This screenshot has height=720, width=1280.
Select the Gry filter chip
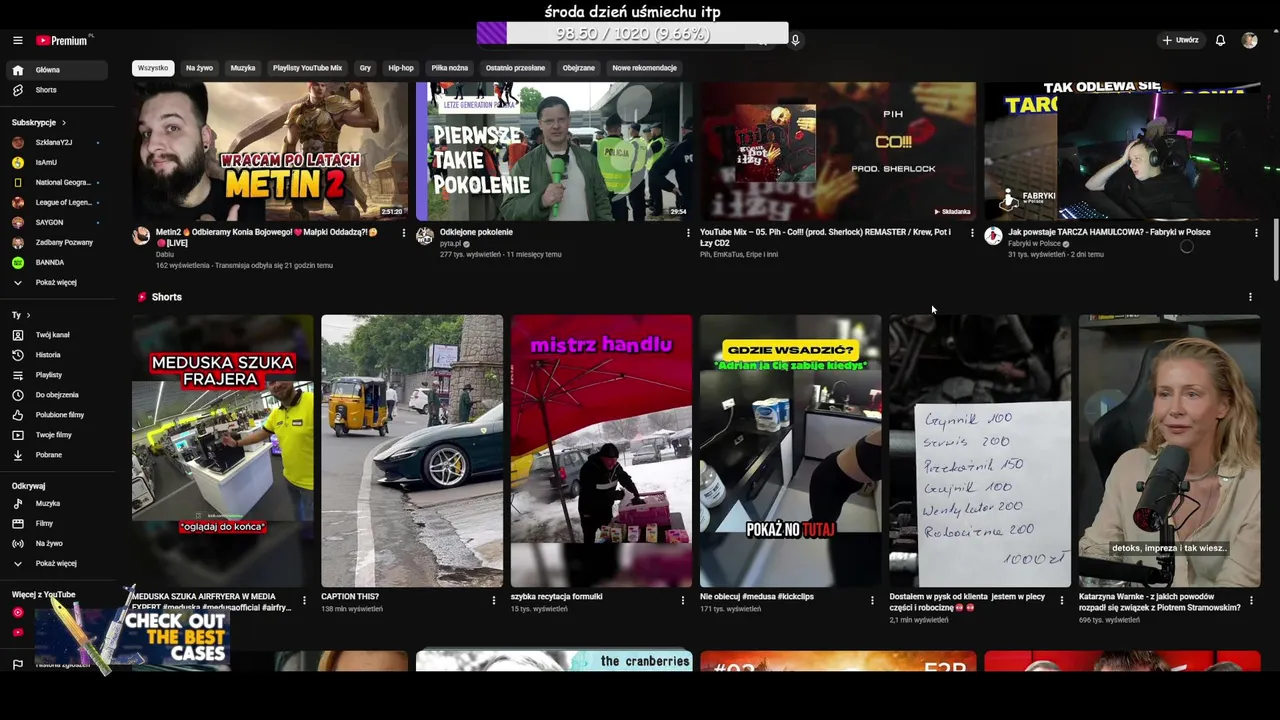365,68
